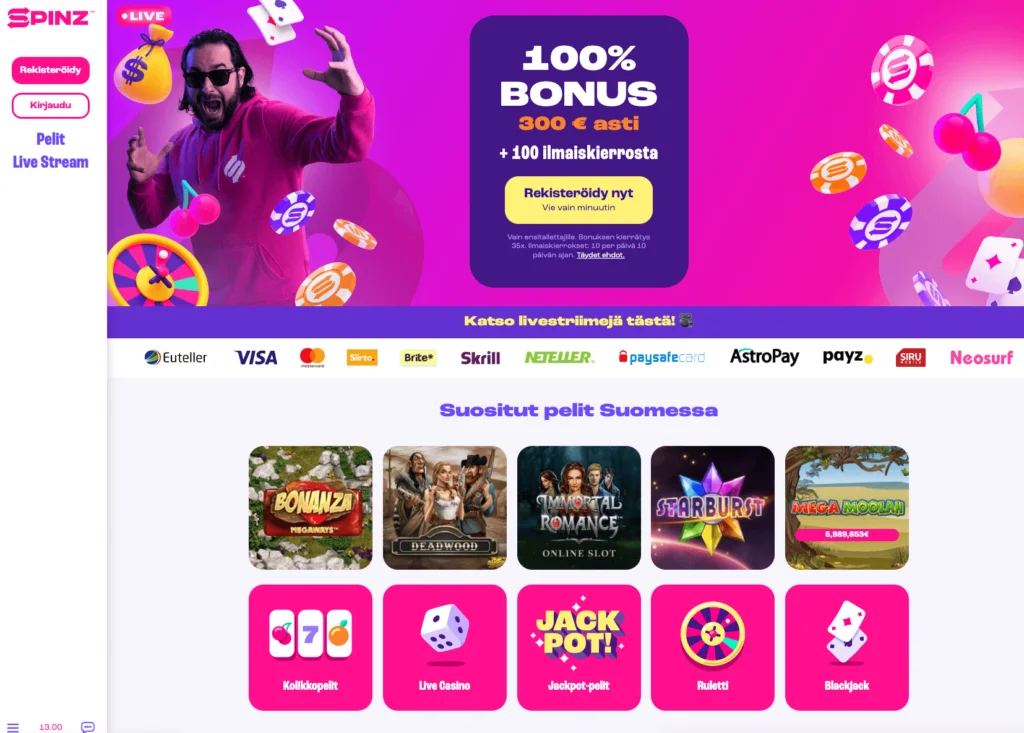Launch the Deadwood game thumbnail
This screenshot has width=1024, height=733.
[445, 508]
